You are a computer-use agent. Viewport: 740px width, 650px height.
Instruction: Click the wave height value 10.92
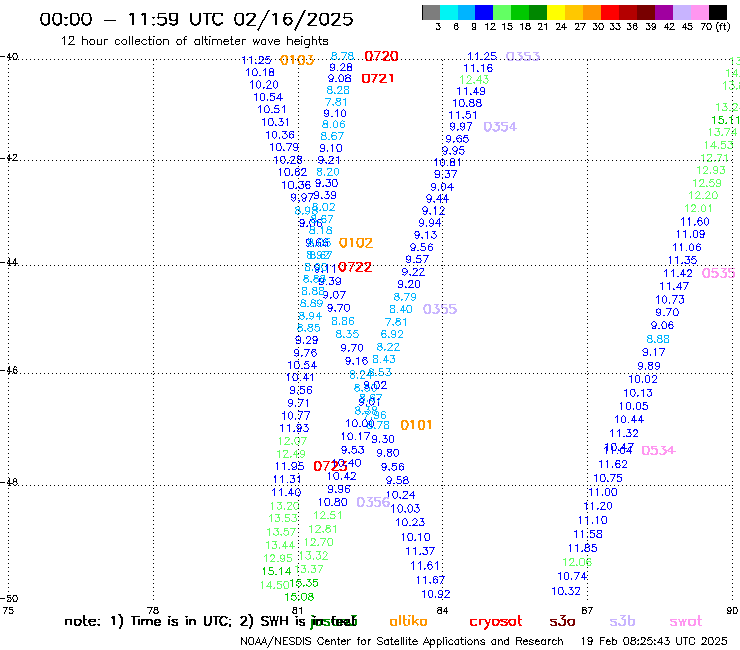click(x=436, y=594)
